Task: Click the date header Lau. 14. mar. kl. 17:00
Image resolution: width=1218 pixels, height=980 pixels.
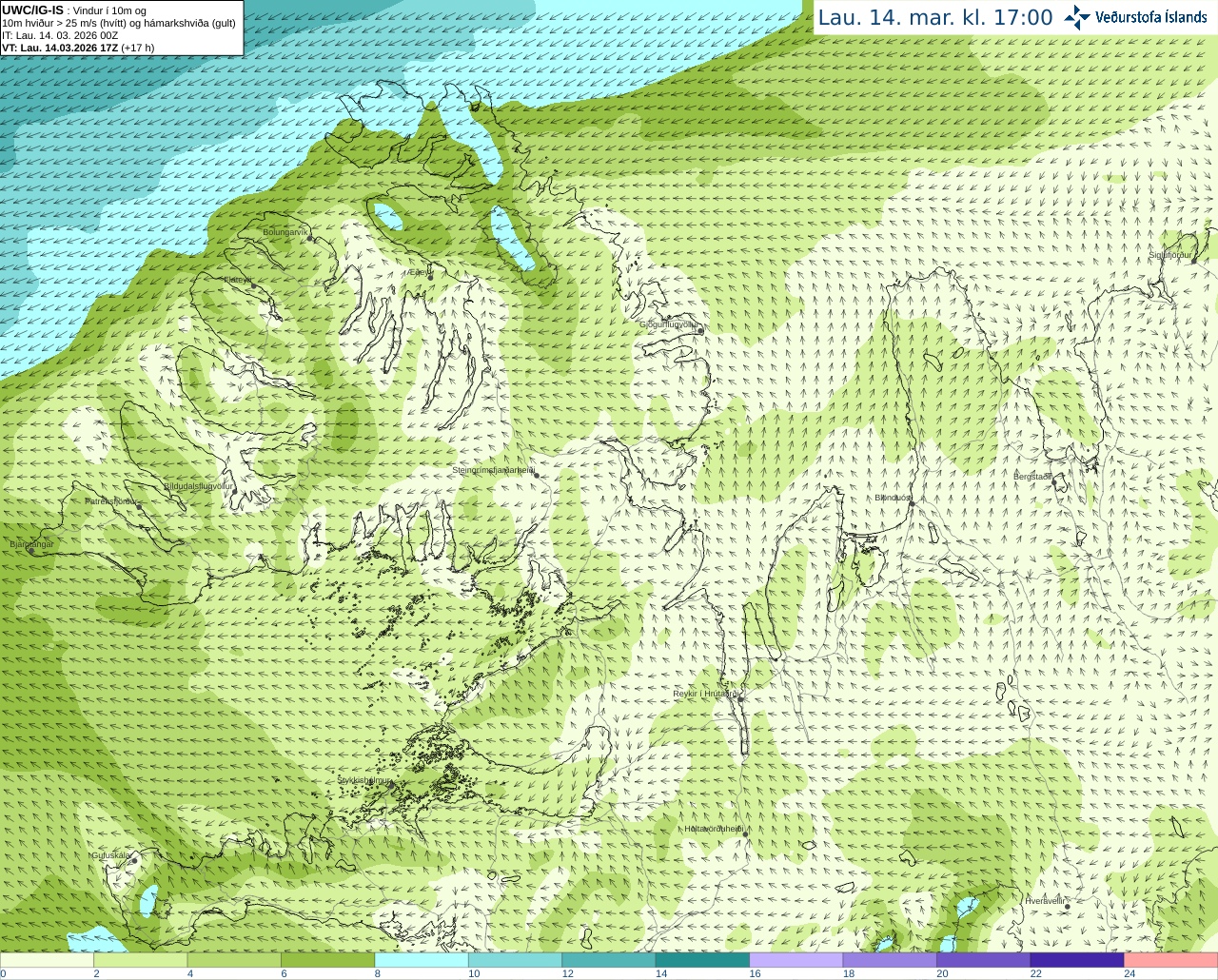Action: point(935,17)
